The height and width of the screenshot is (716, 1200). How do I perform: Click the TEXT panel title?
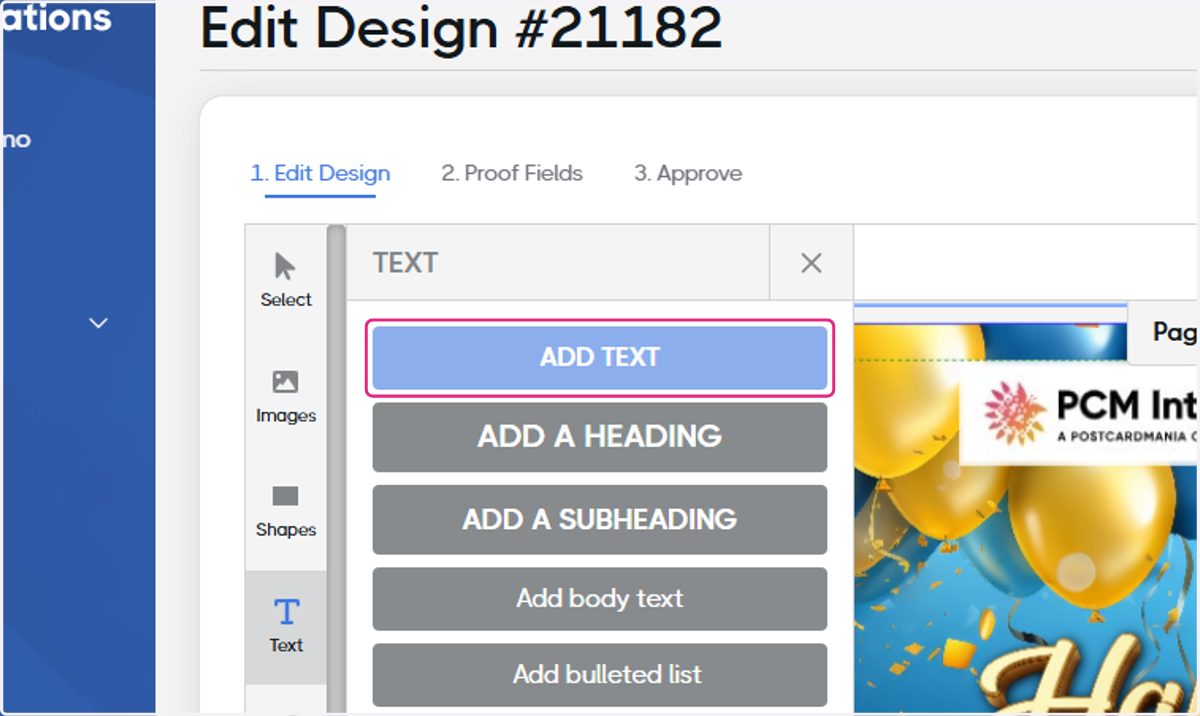406,263
